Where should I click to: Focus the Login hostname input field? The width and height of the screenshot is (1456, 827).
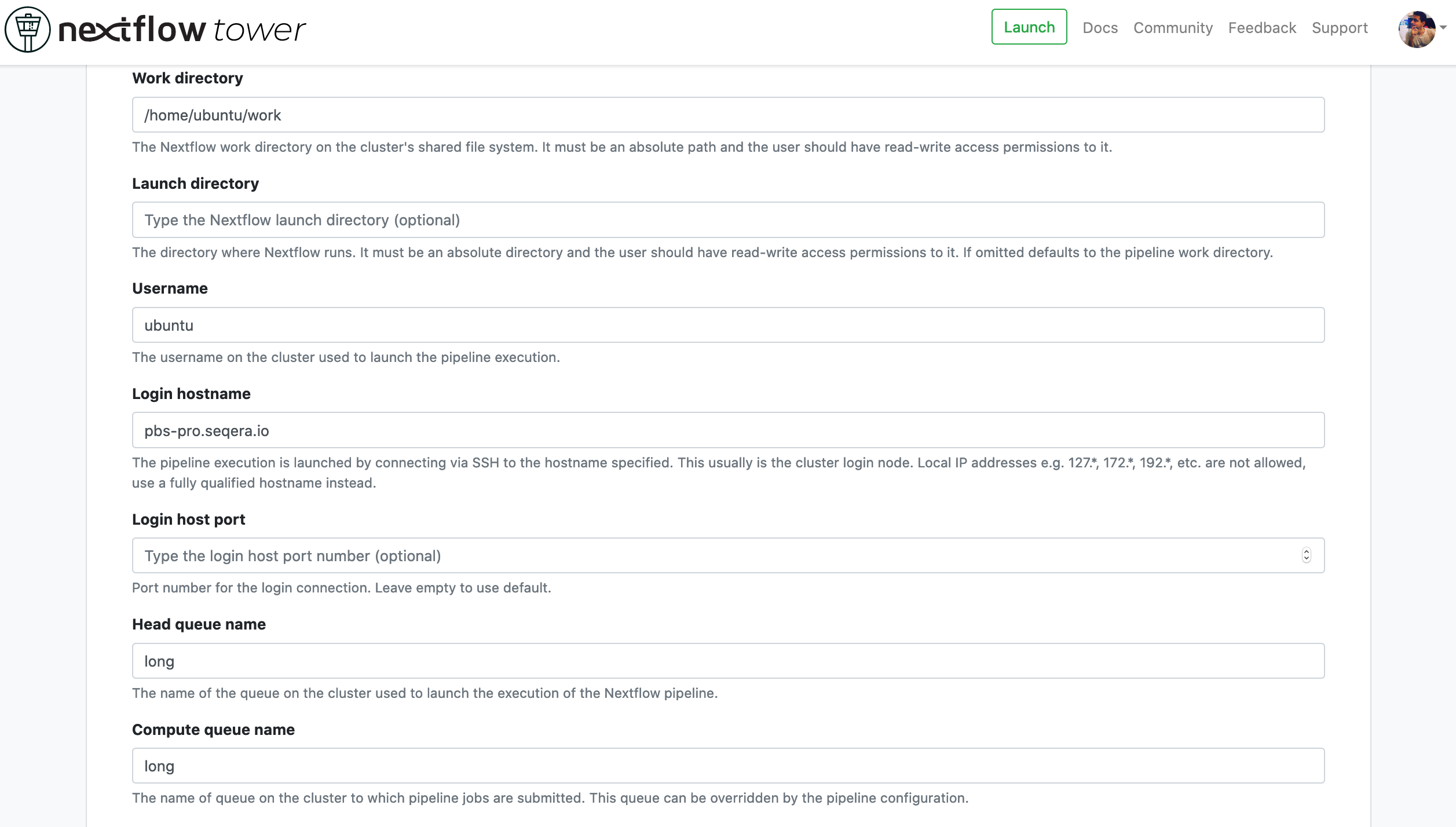point(728,430)
